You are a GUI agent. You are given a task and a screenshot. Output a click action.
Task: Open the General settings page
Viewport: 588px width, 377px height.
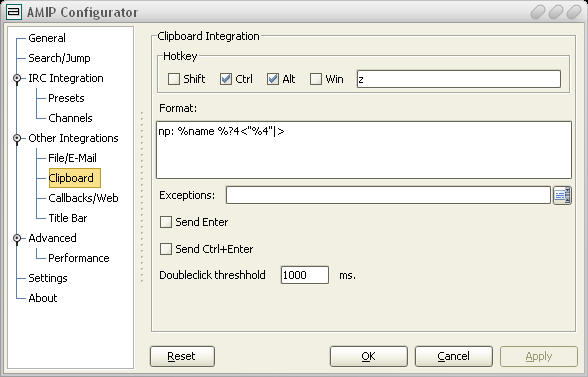tap(47, 38)
